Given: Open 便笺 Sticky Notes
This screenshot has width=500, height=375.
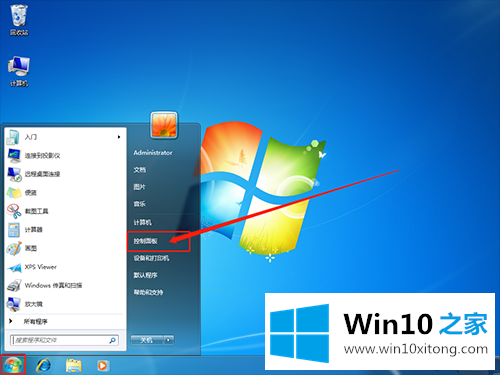Looking at the screenshot, I should [65, 193].
